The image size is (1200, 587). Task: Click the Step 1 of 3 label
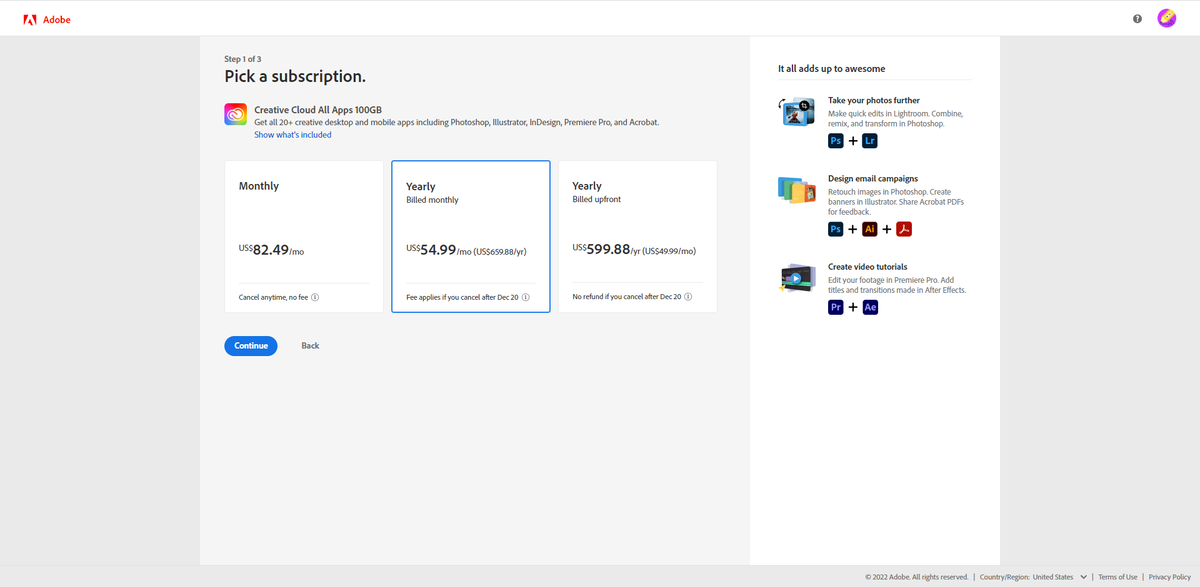point(243,59)
